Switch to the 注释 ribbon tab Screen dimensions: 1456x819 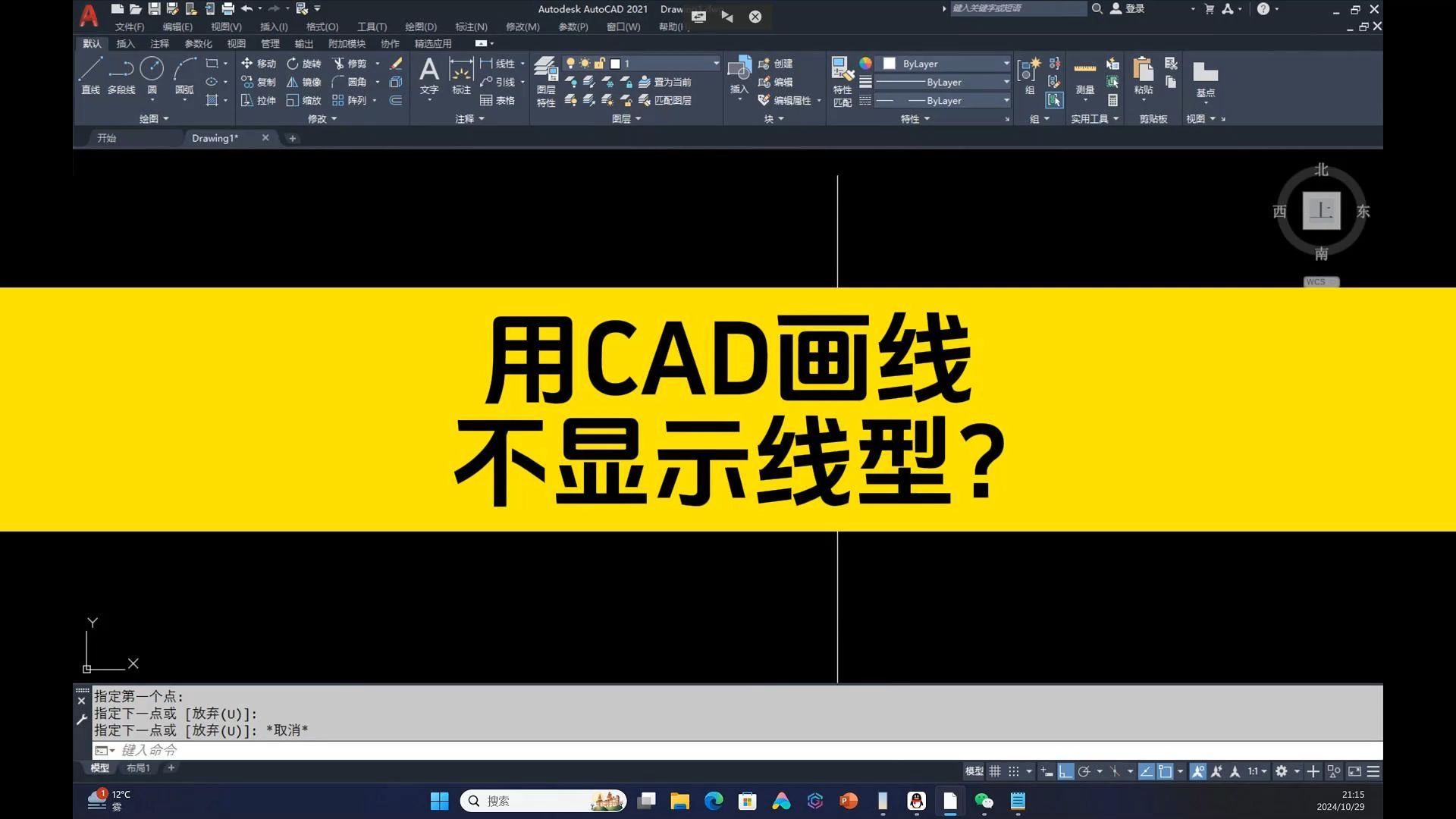[159, 44]
